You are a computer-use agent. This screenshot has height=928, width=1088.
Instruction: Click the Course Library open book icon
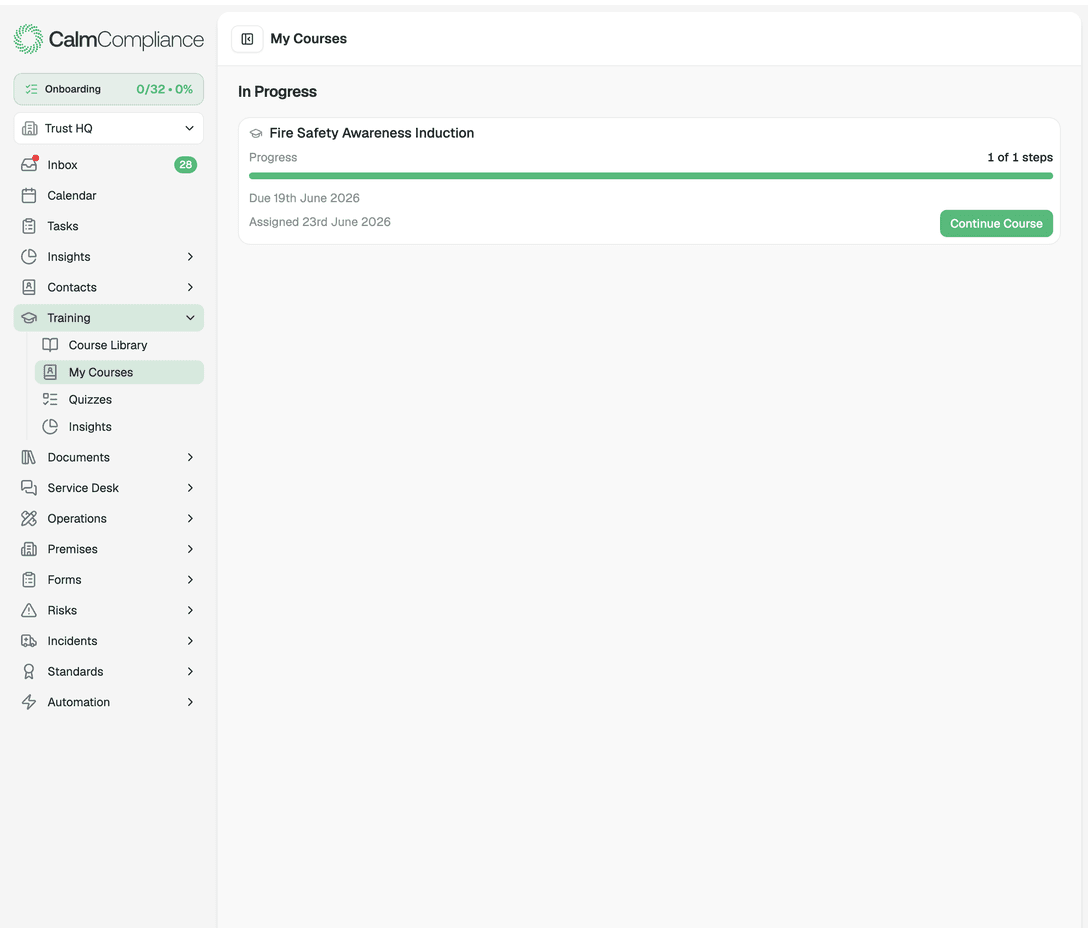click(x=50, y=345)
